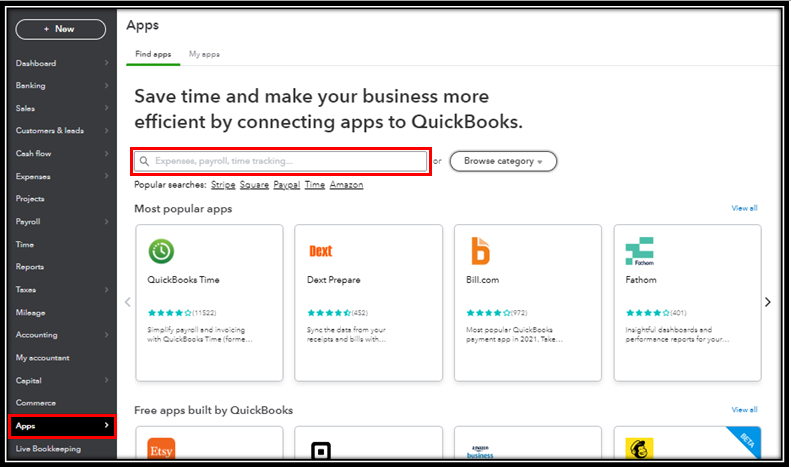Click Bill.com star rating (972)

pos(497,313)
